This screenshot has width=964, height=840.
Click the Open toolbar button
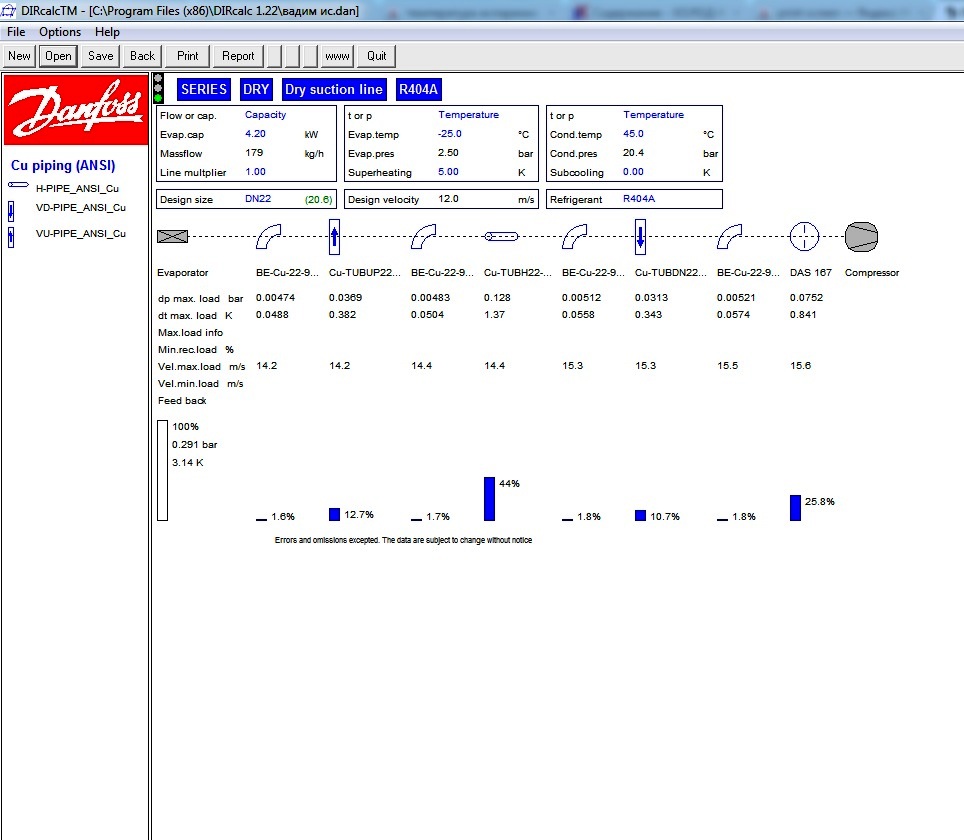coord(58,56)
